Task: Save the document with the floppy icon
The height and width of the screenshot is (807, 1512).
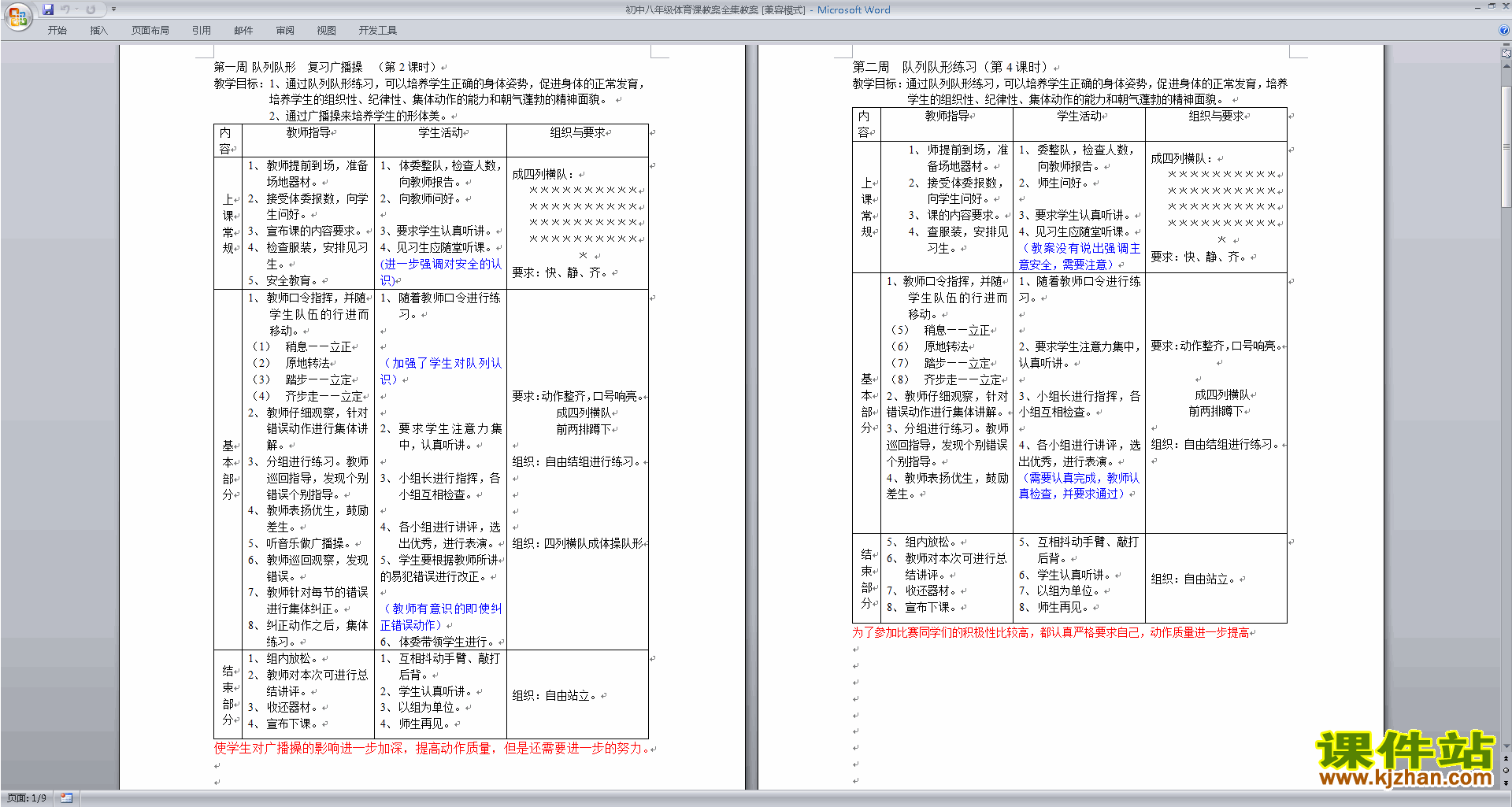Action: coord(48,9)
